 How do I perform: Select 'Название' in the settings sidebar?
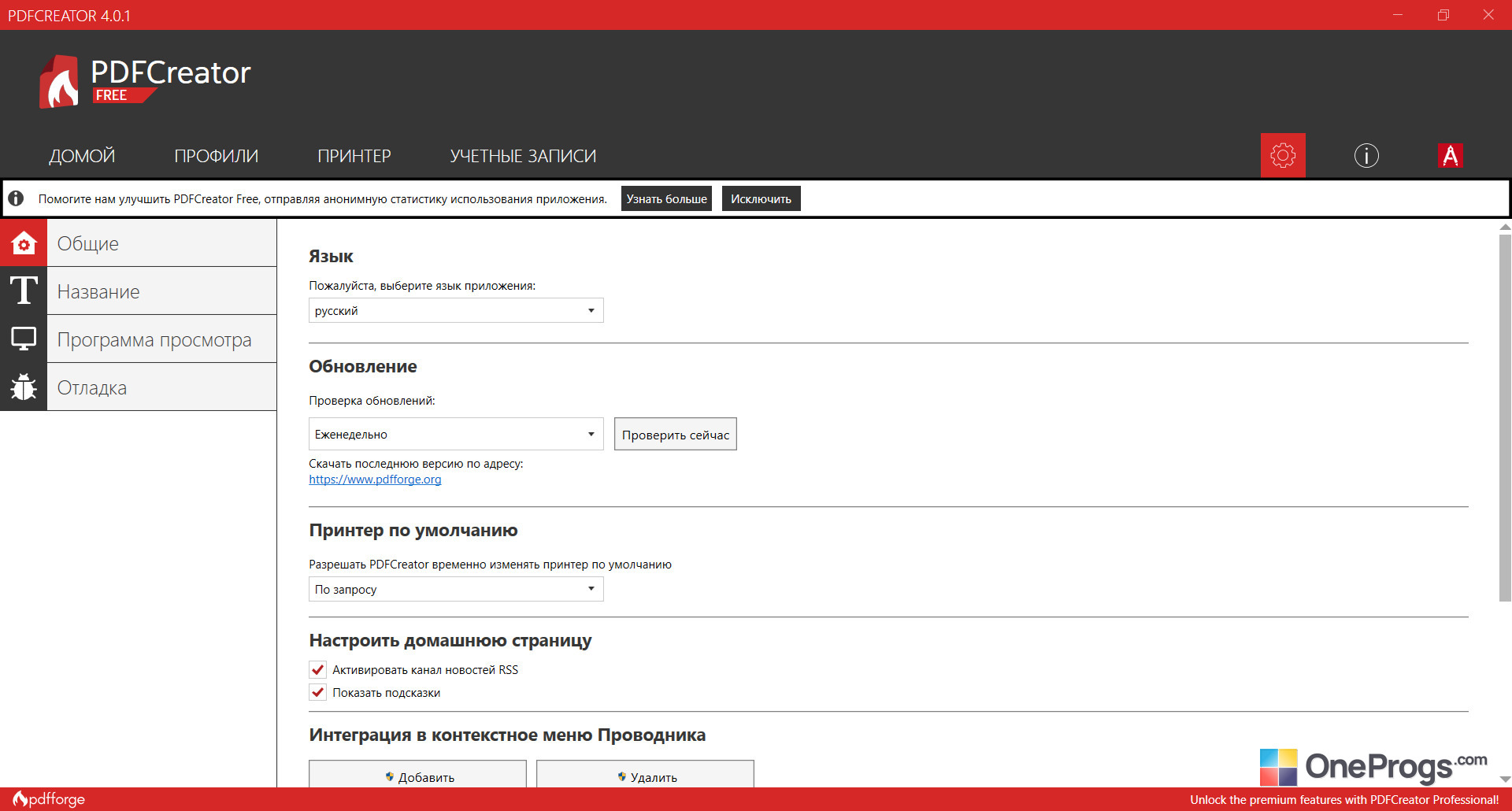tap(162, 291)
